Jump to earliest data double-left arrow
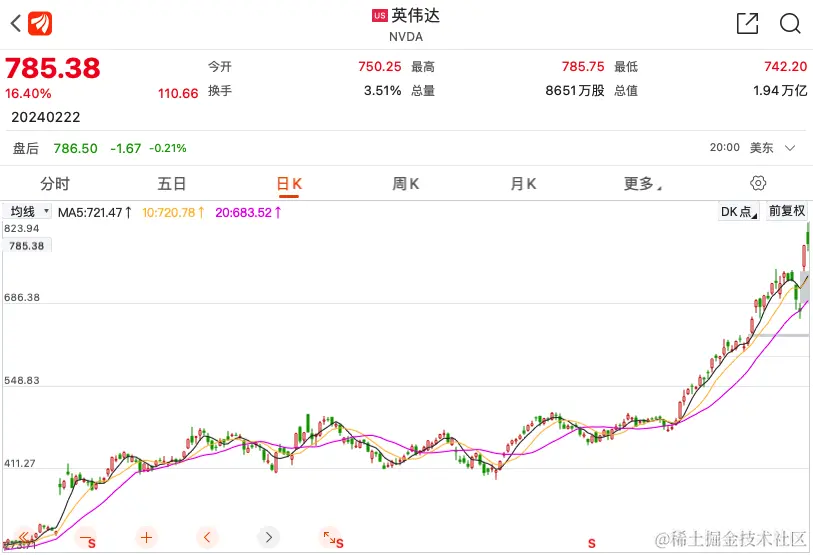 [x=24, y=537]
